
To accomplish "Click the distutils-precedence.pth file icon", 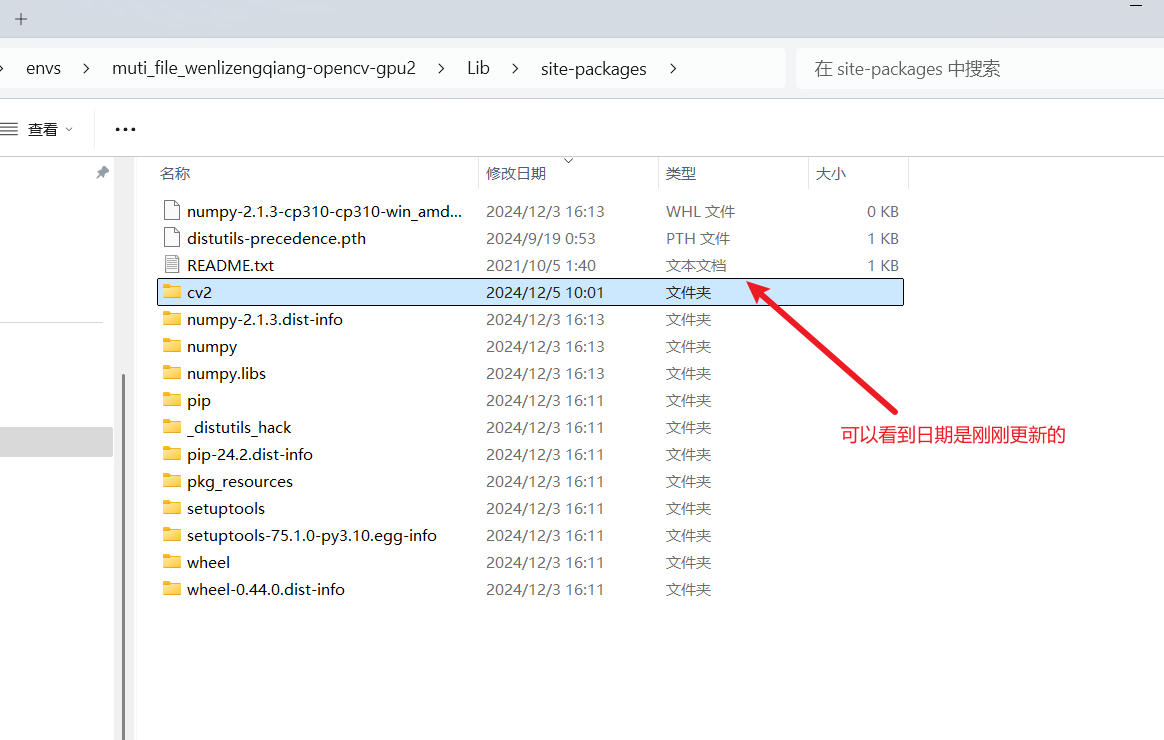I will (x=172, y=238).
